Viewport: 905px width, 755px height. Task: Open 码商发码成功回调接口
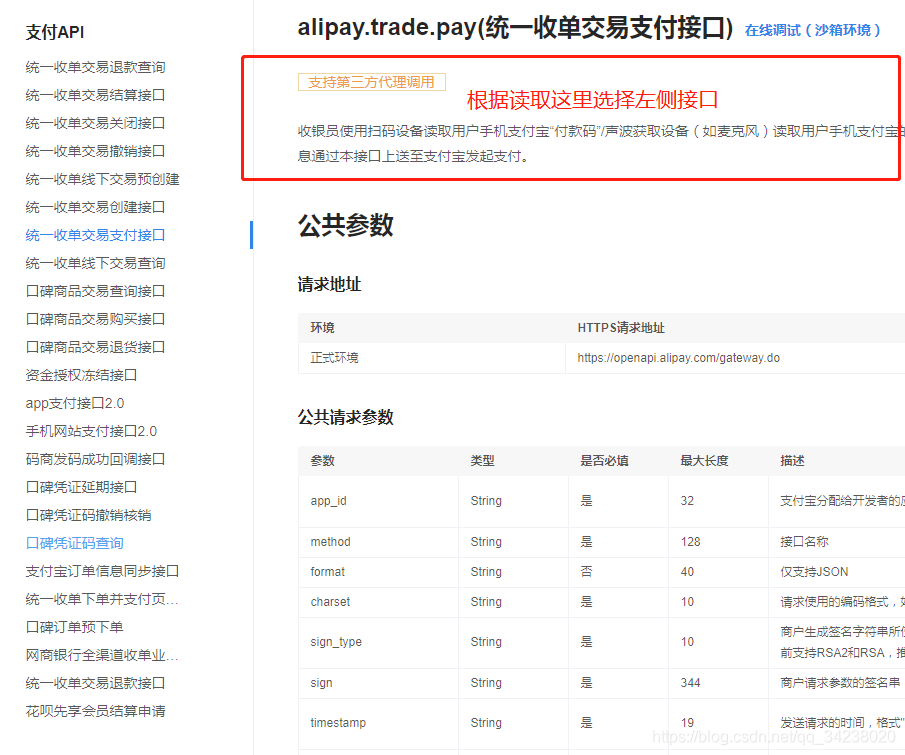coord(95,459)
